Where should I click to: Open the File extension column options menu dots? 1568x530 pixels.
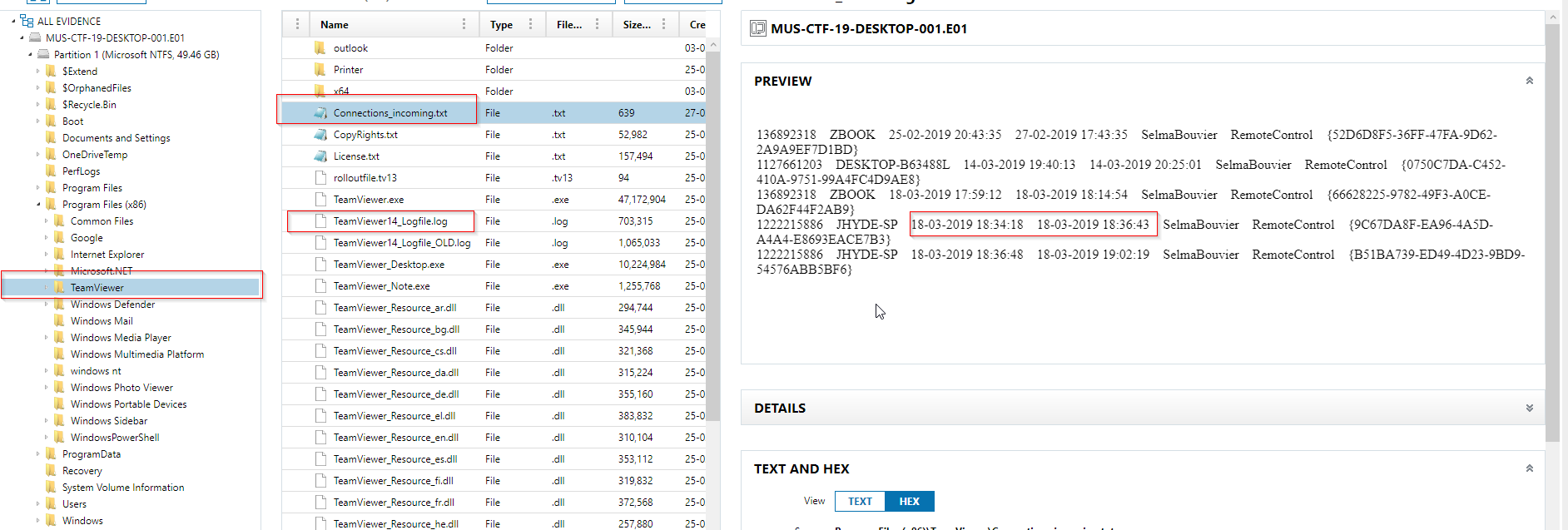[597, 24]
